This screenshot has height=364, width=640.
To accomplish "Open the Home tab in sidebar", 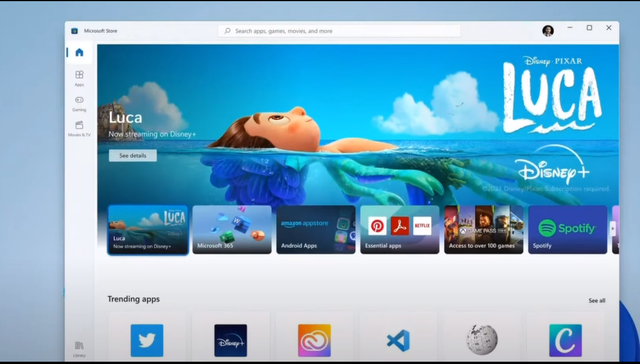I will click(x=79, y=52).
